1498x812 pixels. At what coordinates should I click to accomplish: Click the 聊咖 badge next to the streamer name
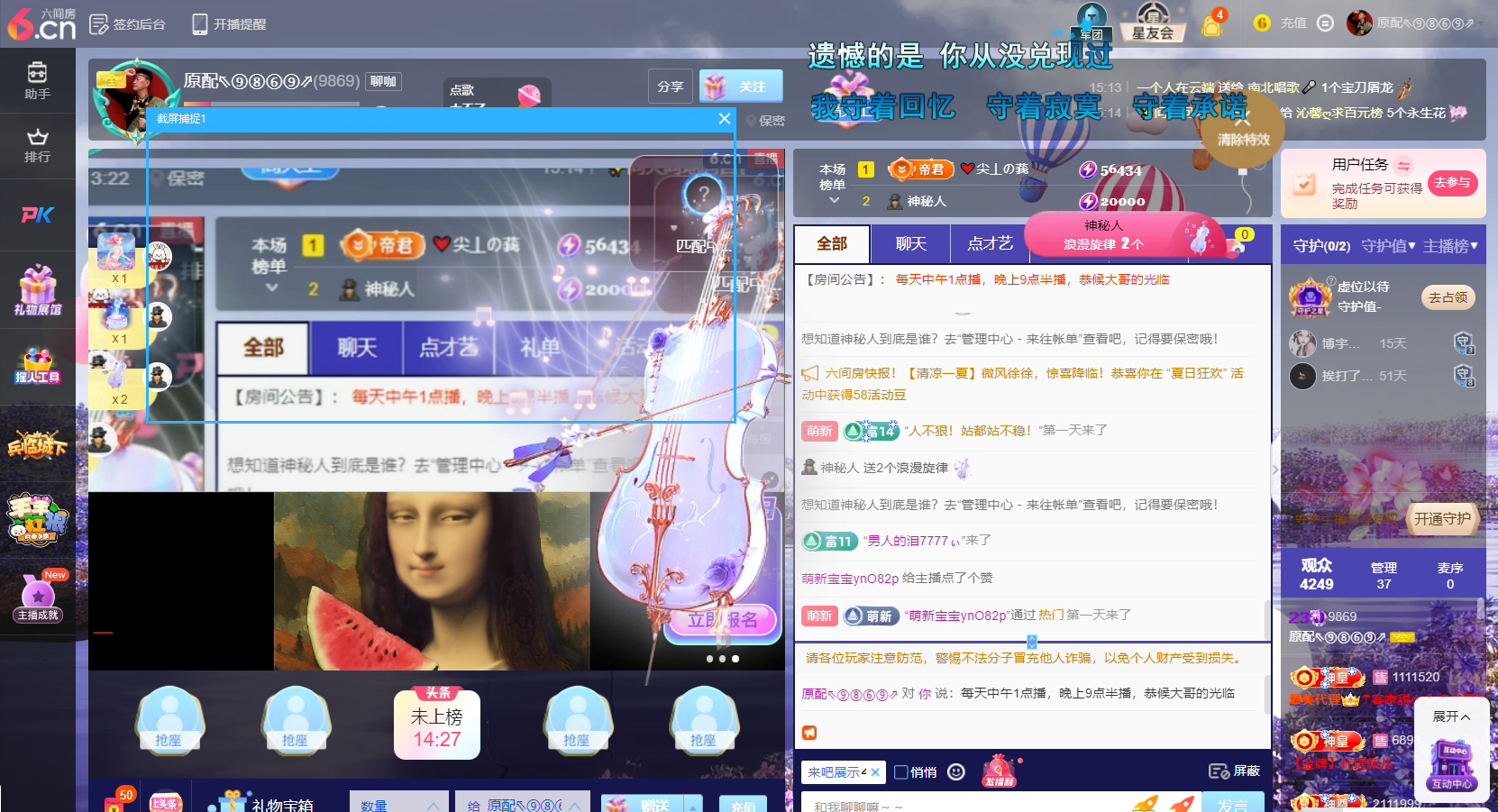coord(384,81)
